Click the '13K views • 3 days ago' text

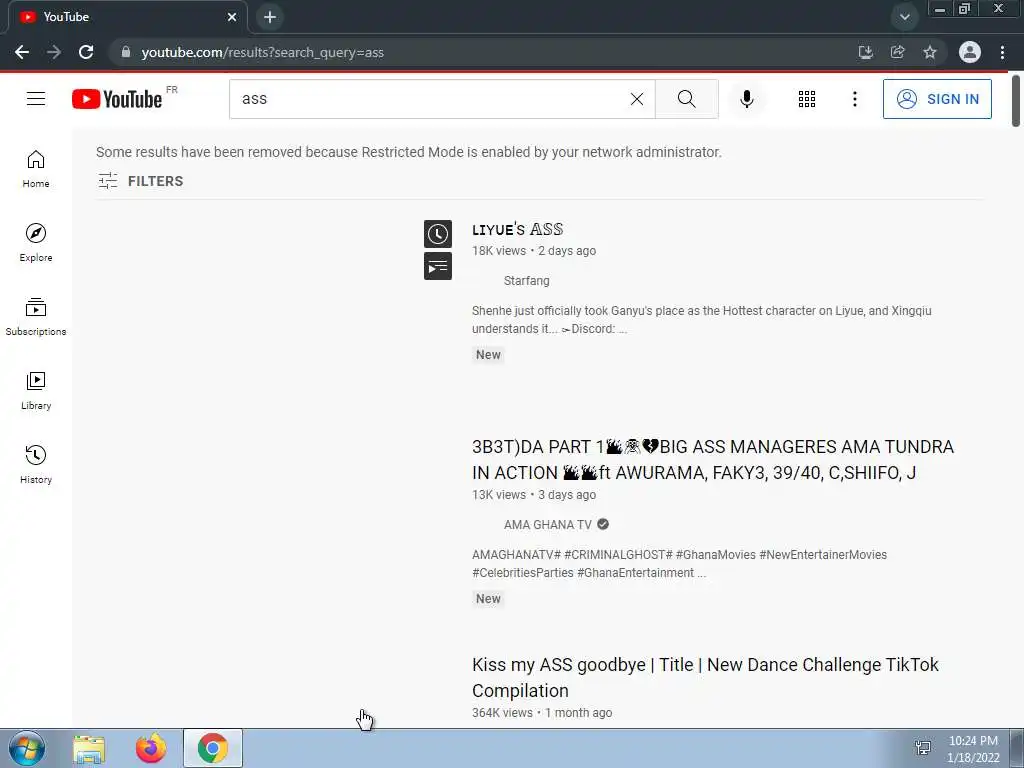coord(534,495)
